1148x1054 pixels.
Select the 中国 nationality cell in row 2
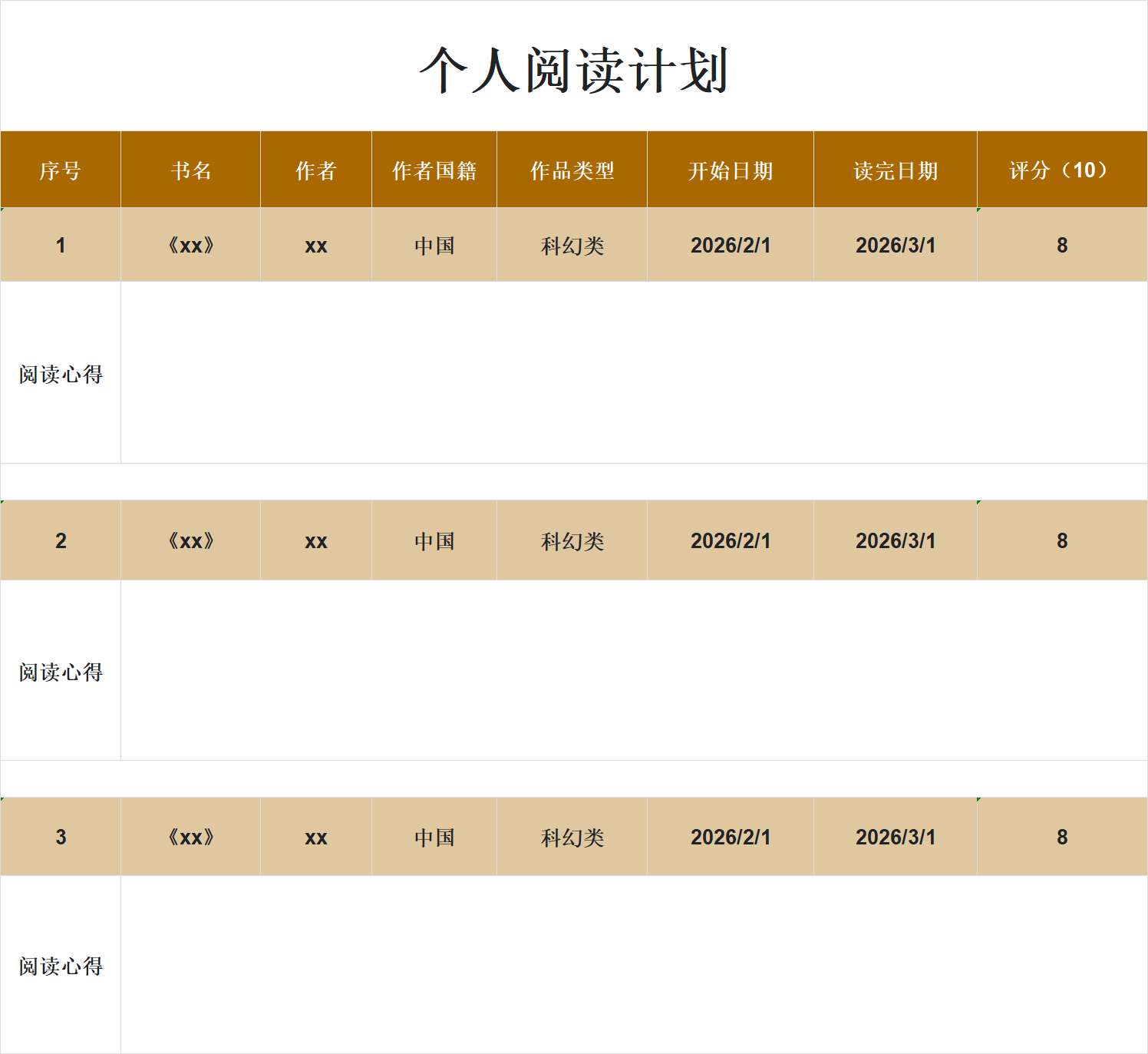[434, 540]
